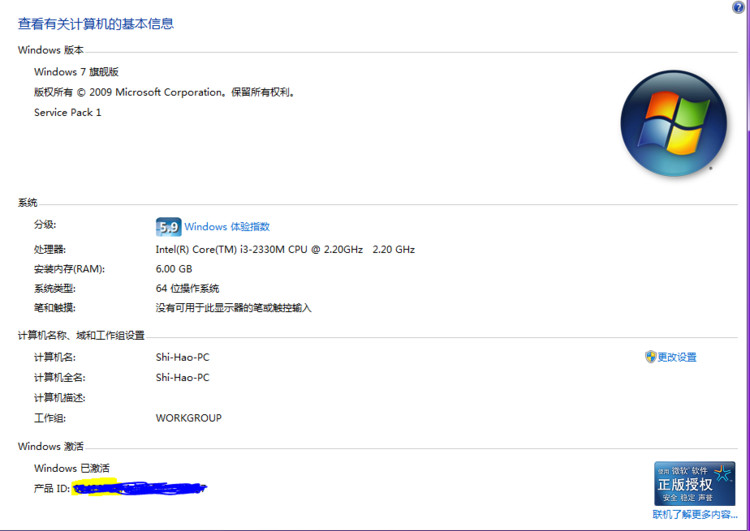Click the Service Pack 1 text

point(67,113)
